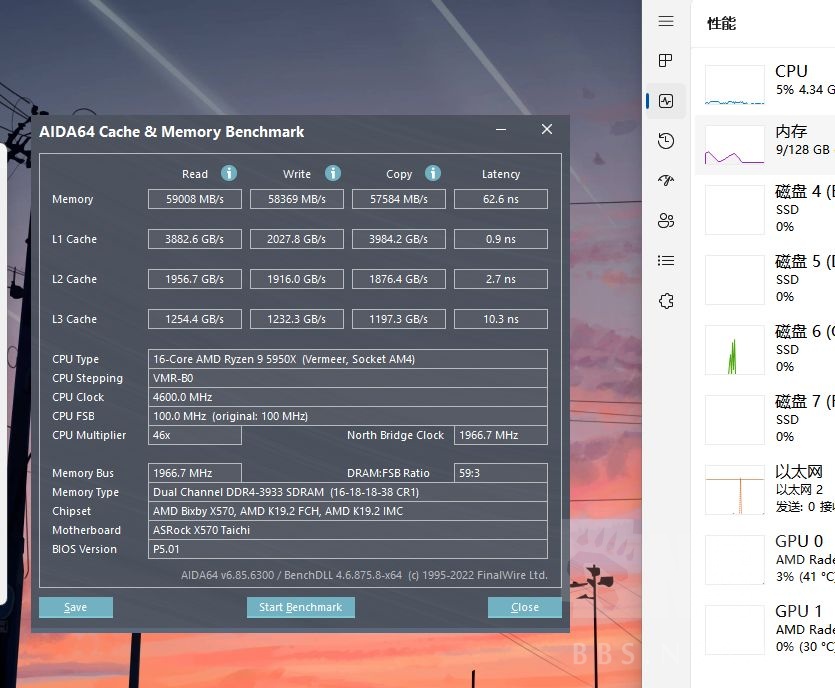This screenshot has width=835, height=688.
Task: Click the Close button at bottom right
Action: tap(524, 607)
